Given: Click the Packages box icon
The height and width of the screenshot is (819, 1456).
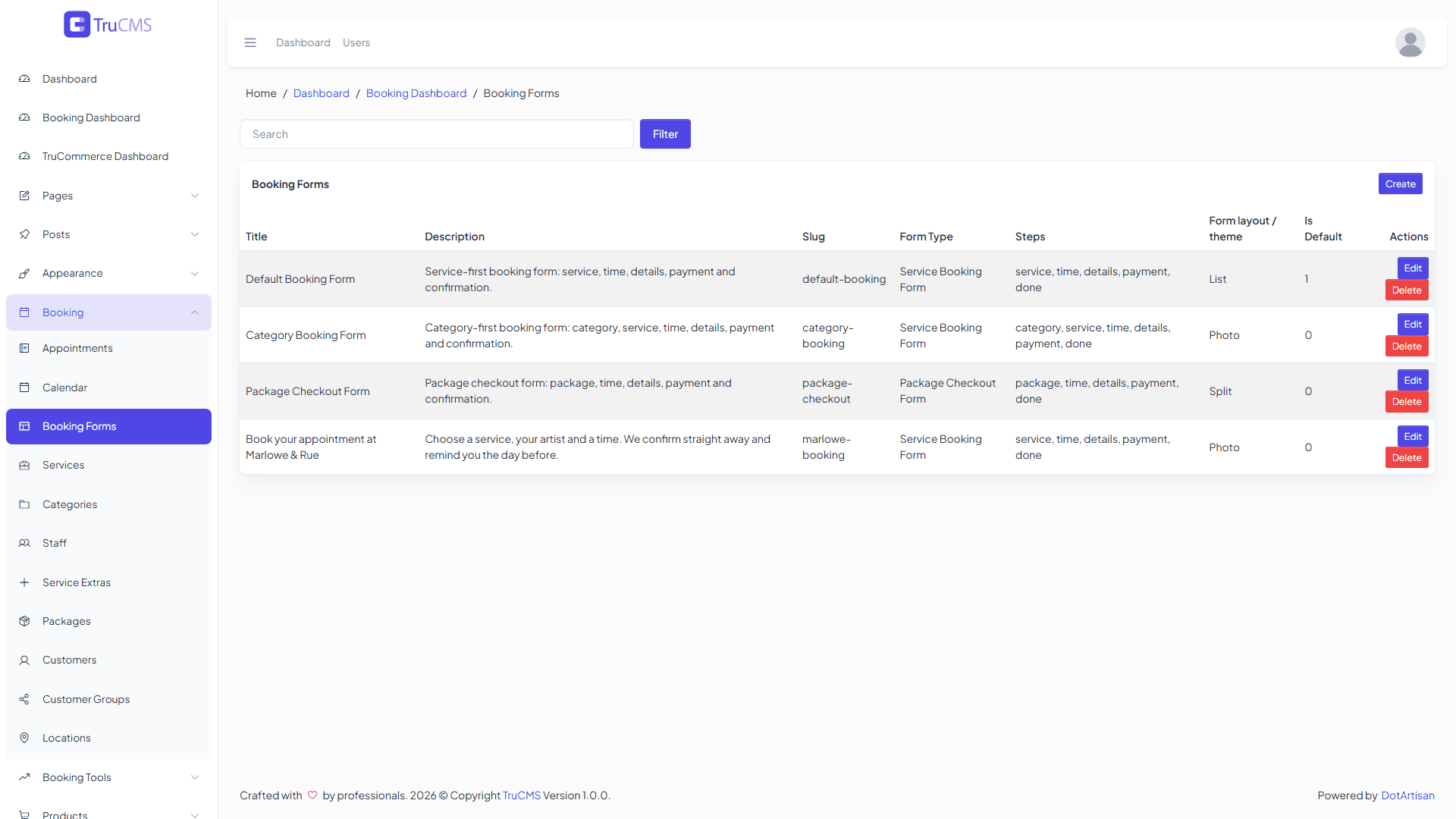Looking at the screenshot, I should [24, 621].
